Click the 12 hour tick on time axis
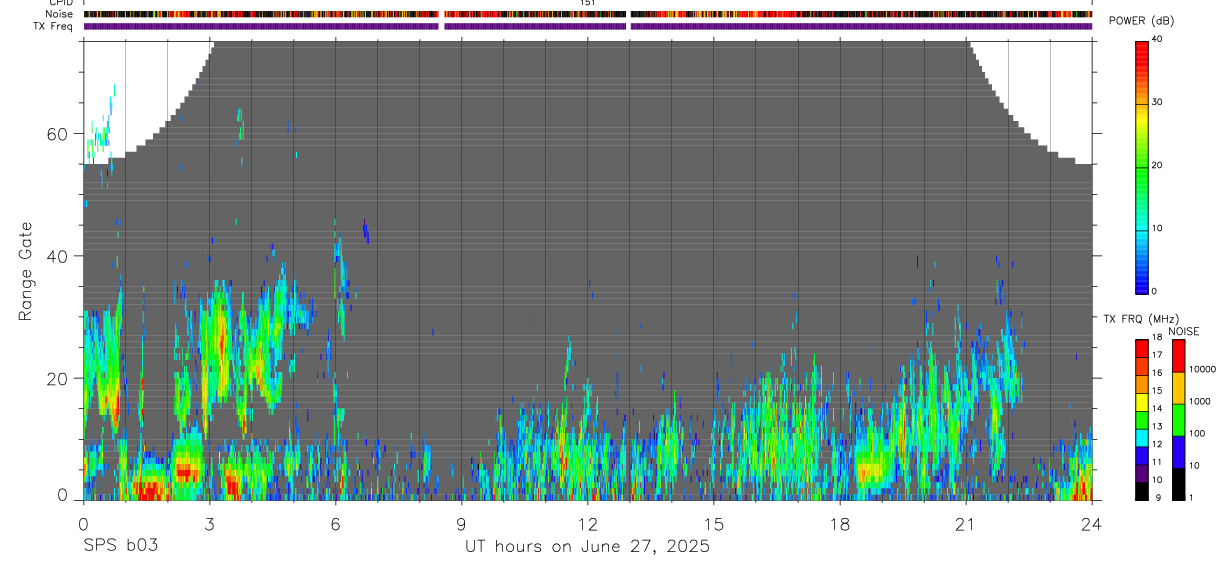Screen dimensions: 1228x567 [x=587, y=524]
